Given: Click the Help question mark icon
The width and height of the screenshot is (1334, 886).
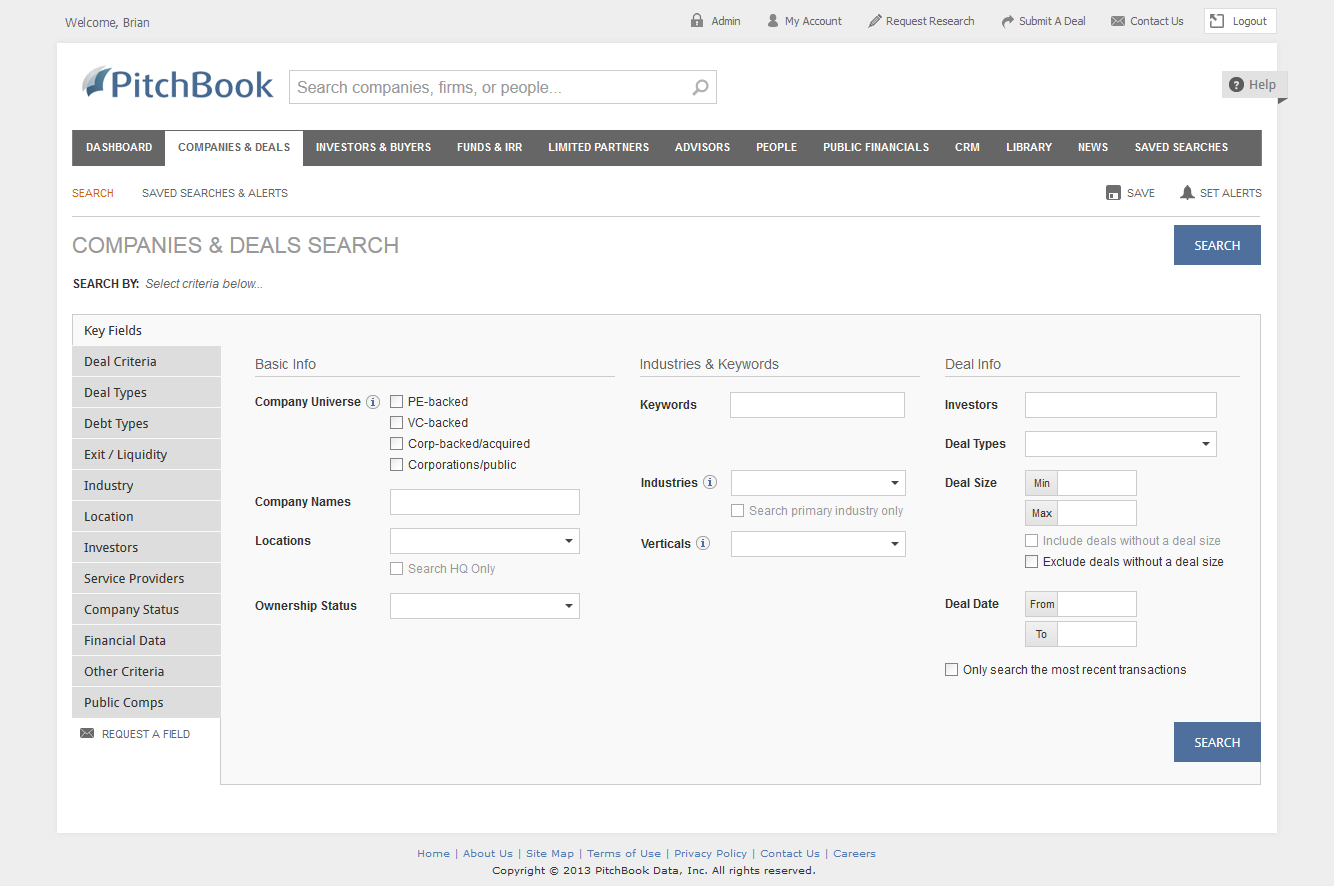Looking at the screenshot, I should point(1237,85).
